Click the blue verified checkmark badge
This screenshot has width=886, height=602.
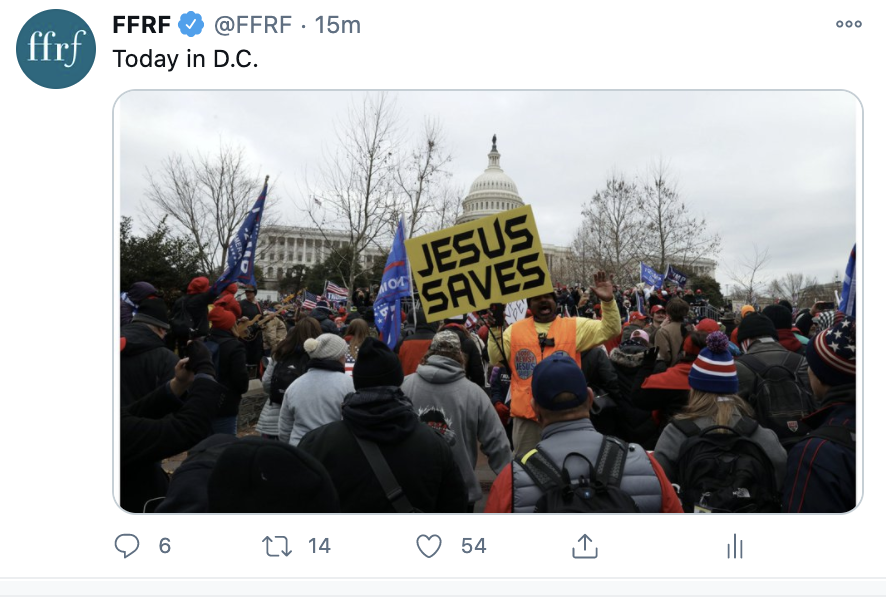[192, 25]
